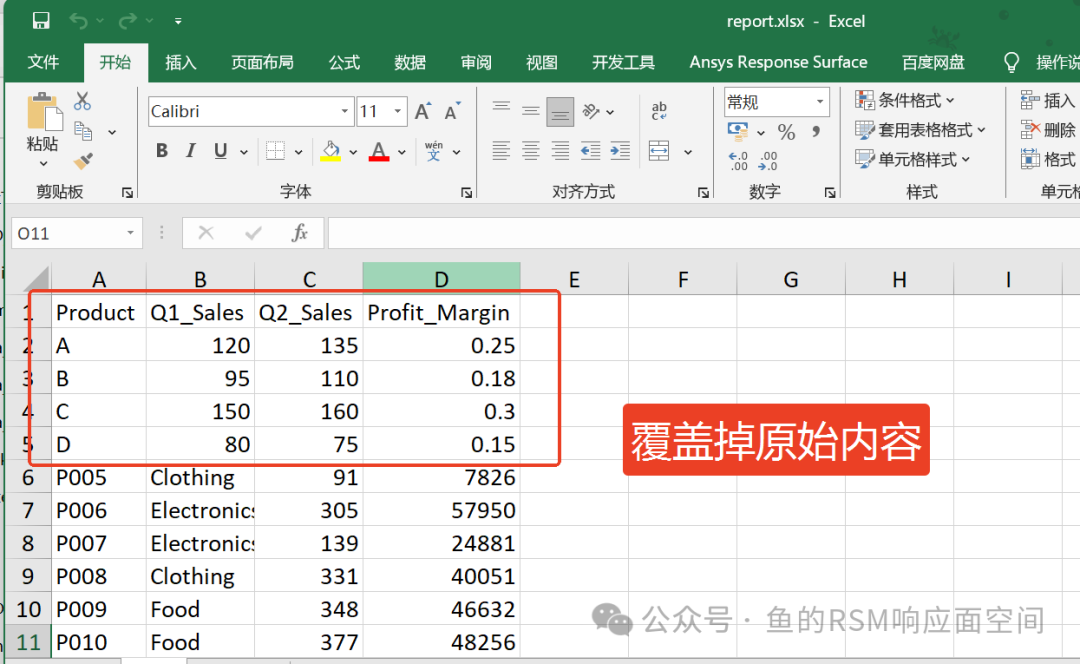1080x664 pixels.
Task: Click the Accounting currency format icon
Action: [x=738, y=131]
